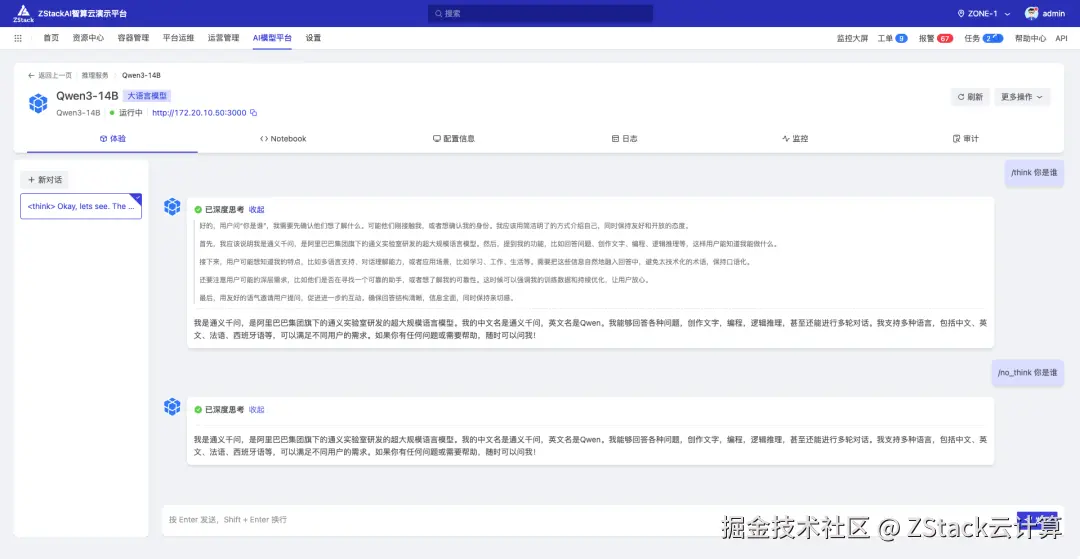The height and width of the screenshot is (559, 1080).
Task: Switch to the 审计 tab
Action: tap(966, 138)
